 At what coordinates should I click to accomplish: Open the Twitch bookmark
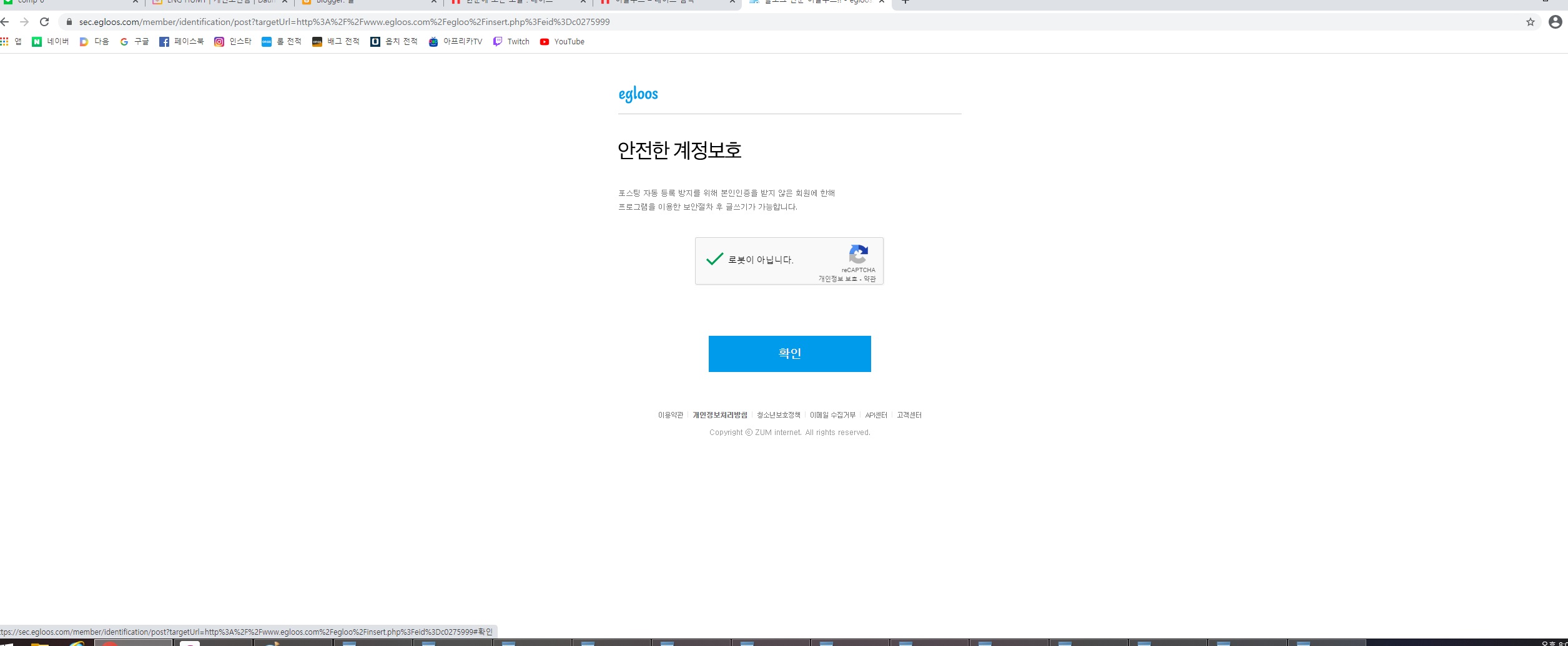point(511,42)
